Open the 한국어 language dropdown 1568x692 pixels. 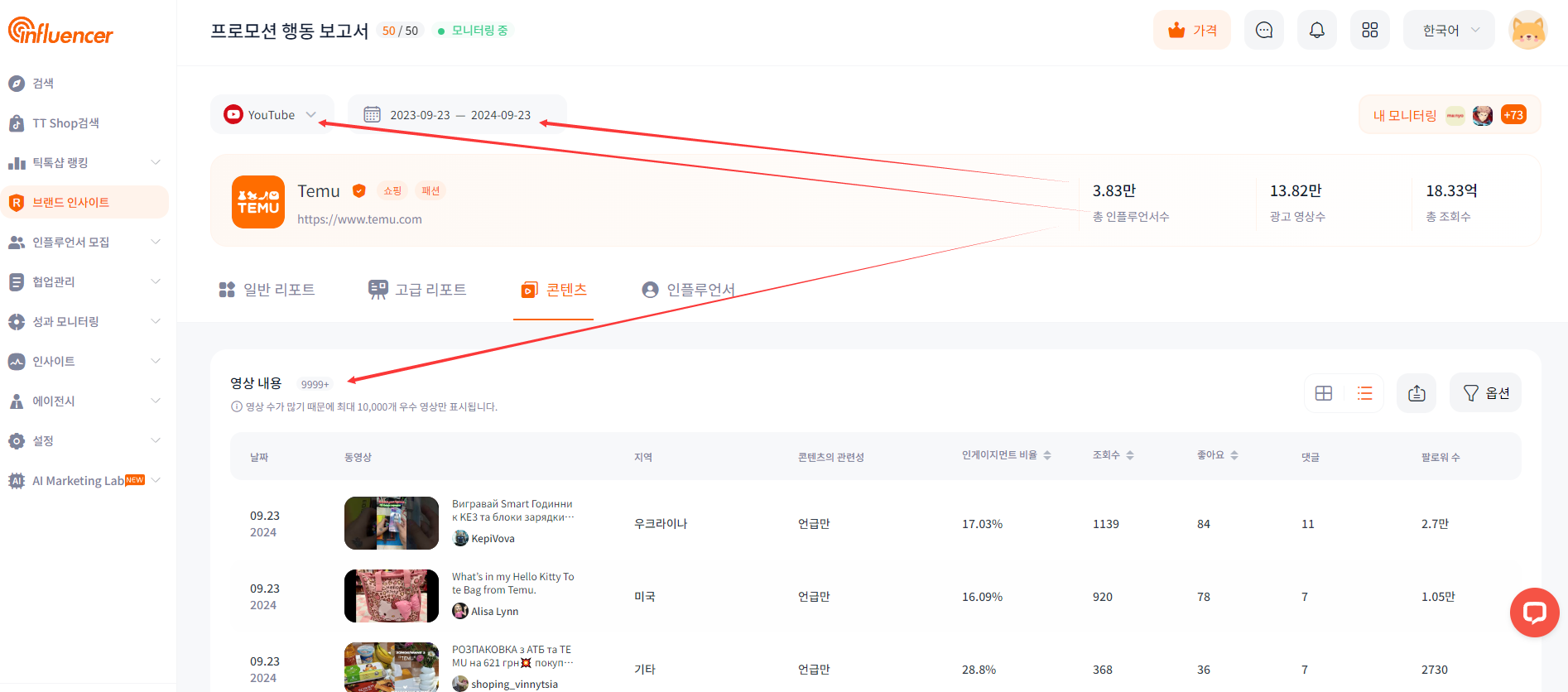click(x=1449, y=30)
